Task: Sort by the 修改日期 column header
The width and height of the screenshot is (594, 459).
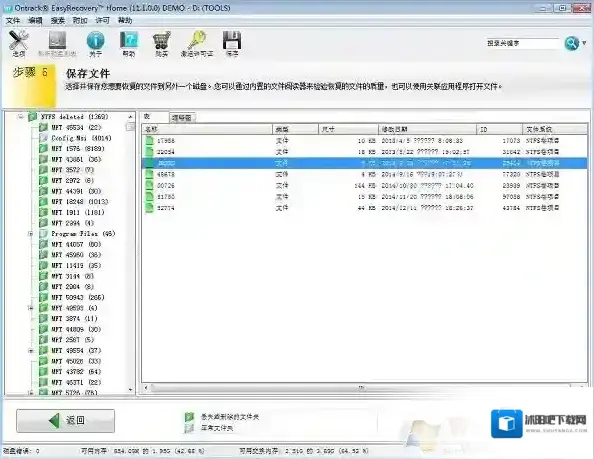Action: 427,129
